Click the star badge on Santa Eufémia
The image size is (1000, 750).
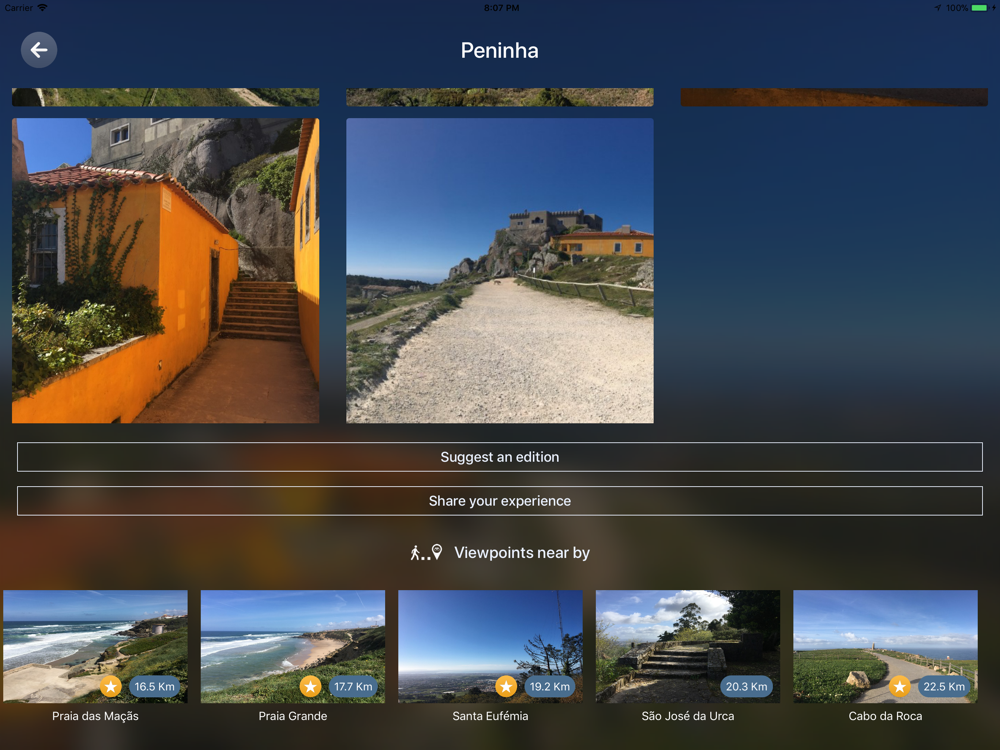[x=506, y=687]
